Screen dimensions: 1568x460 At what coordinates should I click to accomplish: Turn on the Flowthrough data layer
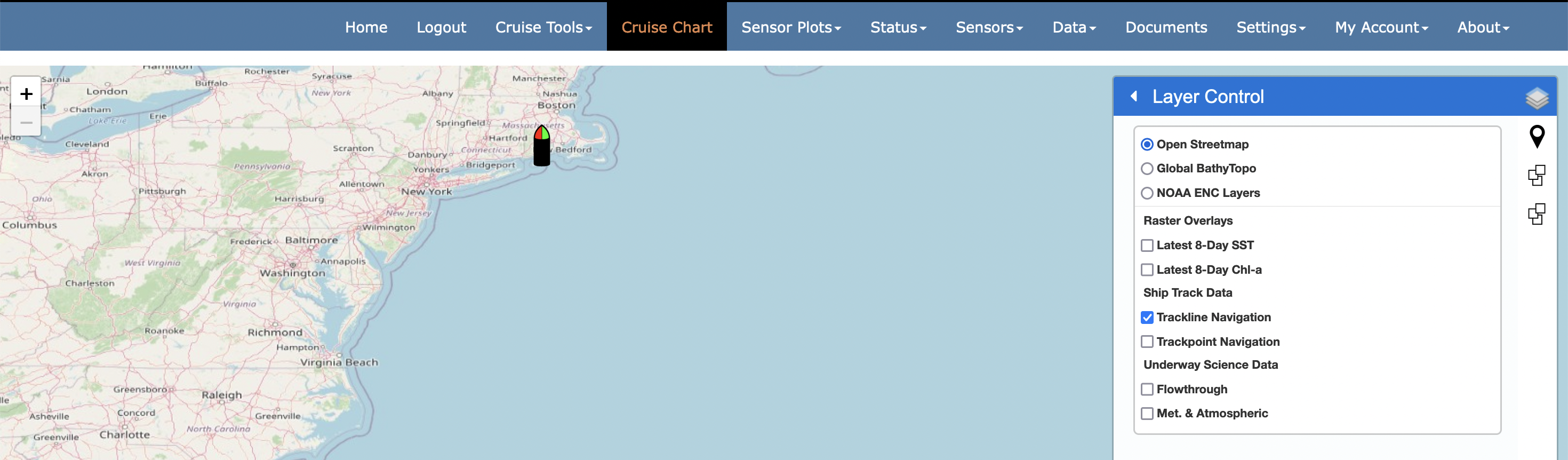1147,390
